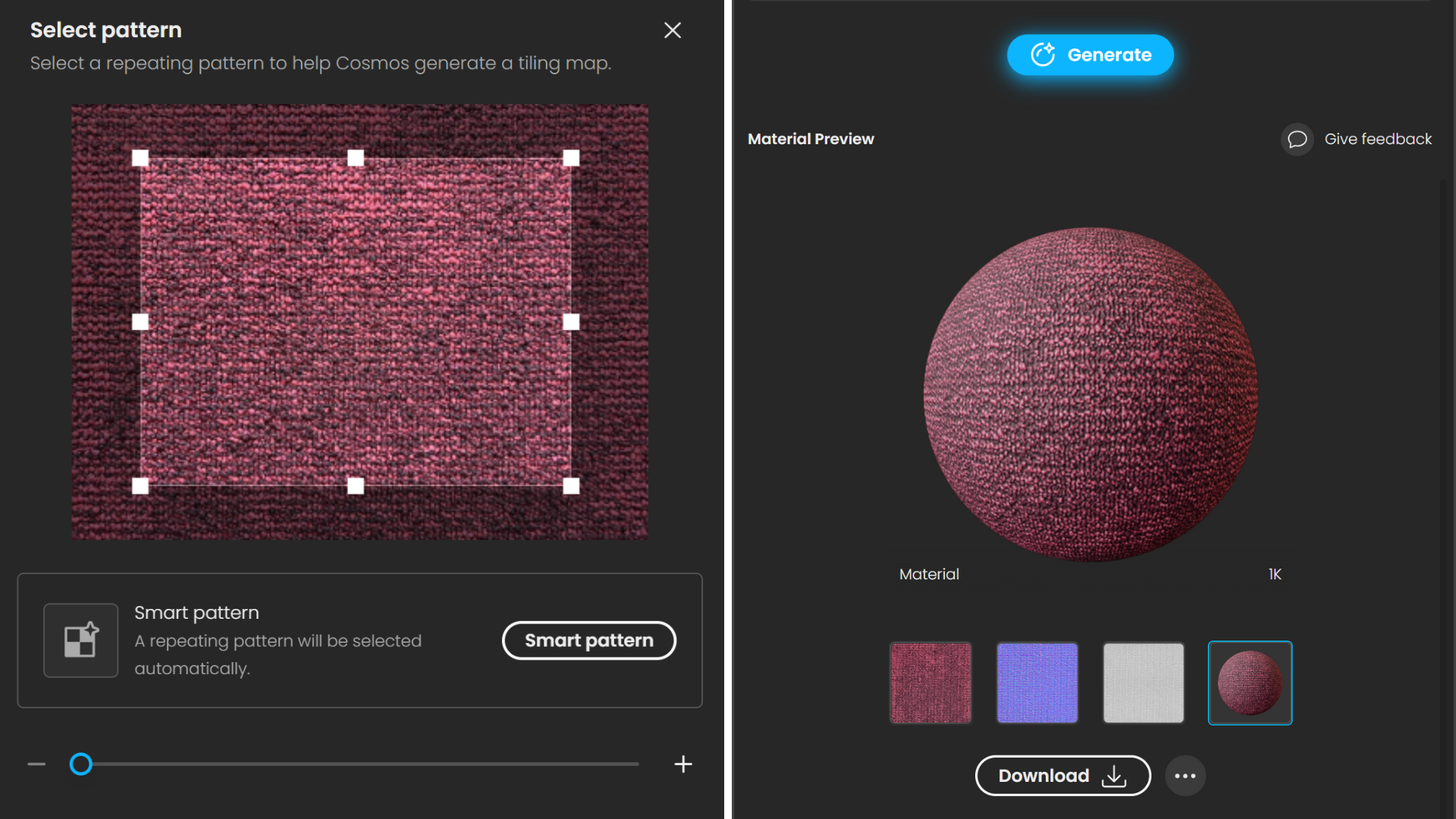Click the bottom-left crop selection handle
The height and width of the screenshot is (819, 1456).
(140, 486)
